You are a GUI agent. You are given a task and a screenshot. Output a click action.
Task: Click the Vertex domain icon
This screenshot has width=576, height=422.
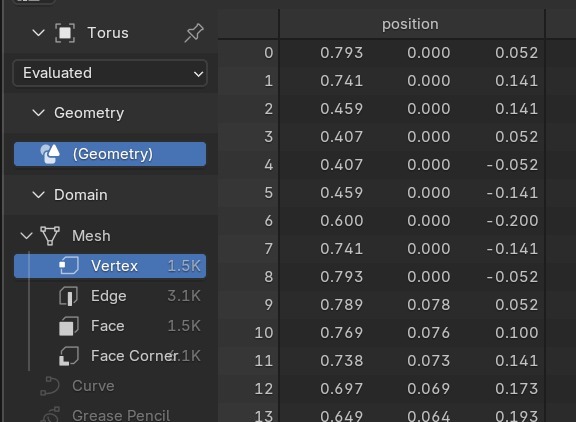tap(69, 266)
